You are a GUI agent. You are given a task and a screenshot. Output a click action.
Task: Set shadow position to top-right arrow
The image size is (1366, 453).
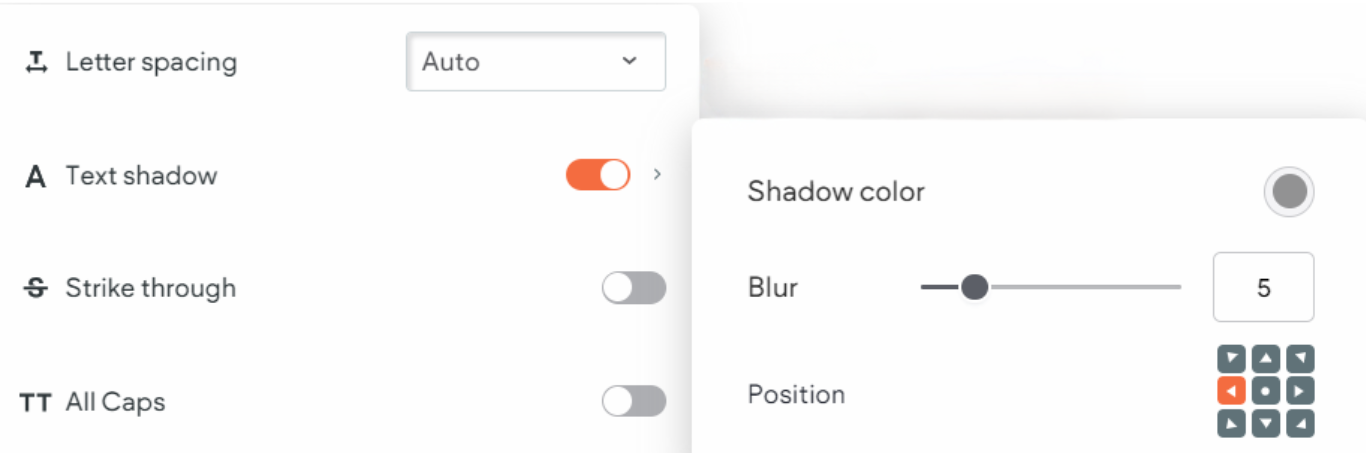[1301, 358]
